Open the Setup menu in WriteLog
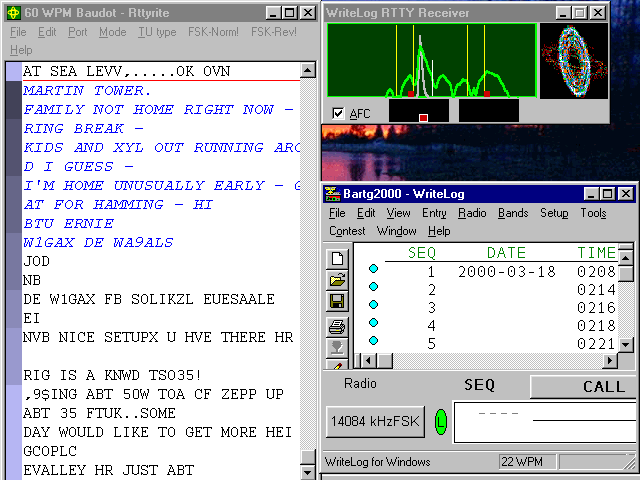This screenshot has width=640, height=480. [554, 213]
